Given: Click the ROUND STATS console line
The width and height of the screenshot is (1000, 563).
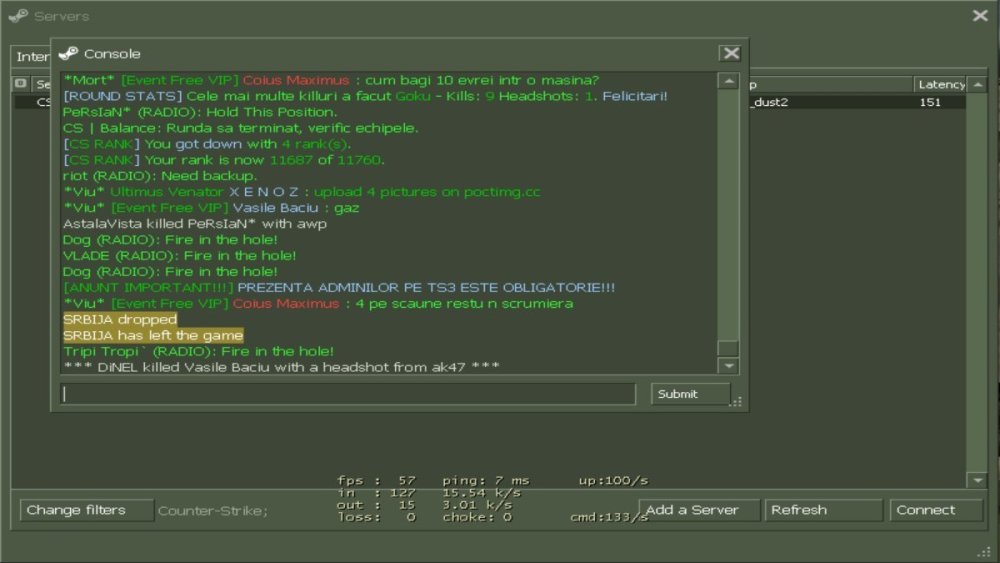Looking at the screenshot, I should 365,96.
